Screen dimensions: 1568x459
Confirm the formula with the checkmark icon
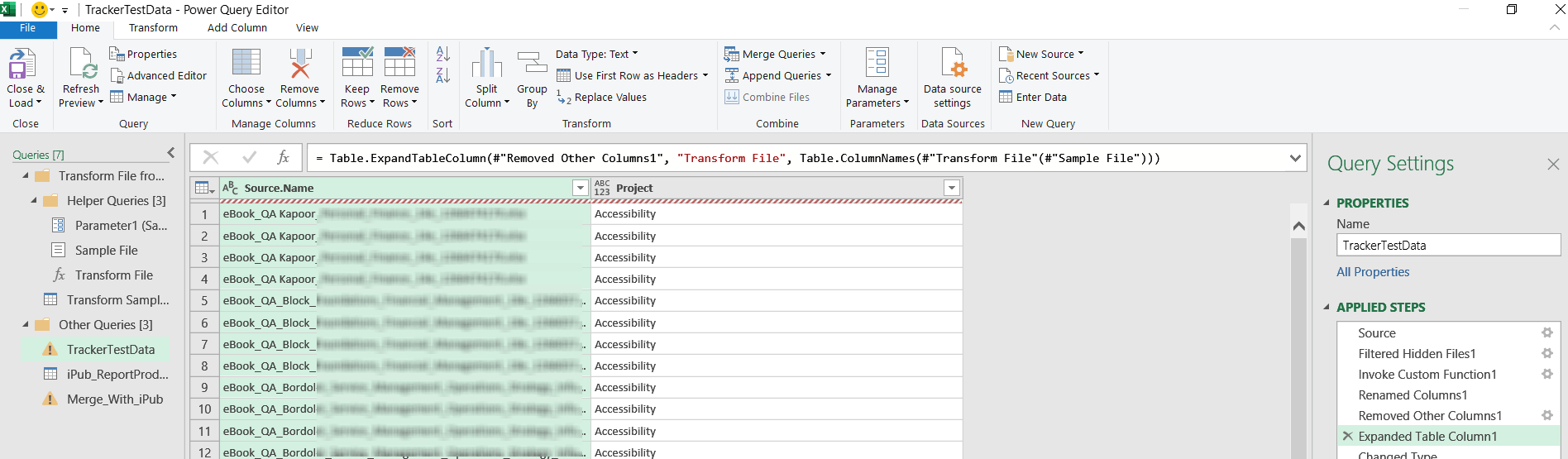249,157
